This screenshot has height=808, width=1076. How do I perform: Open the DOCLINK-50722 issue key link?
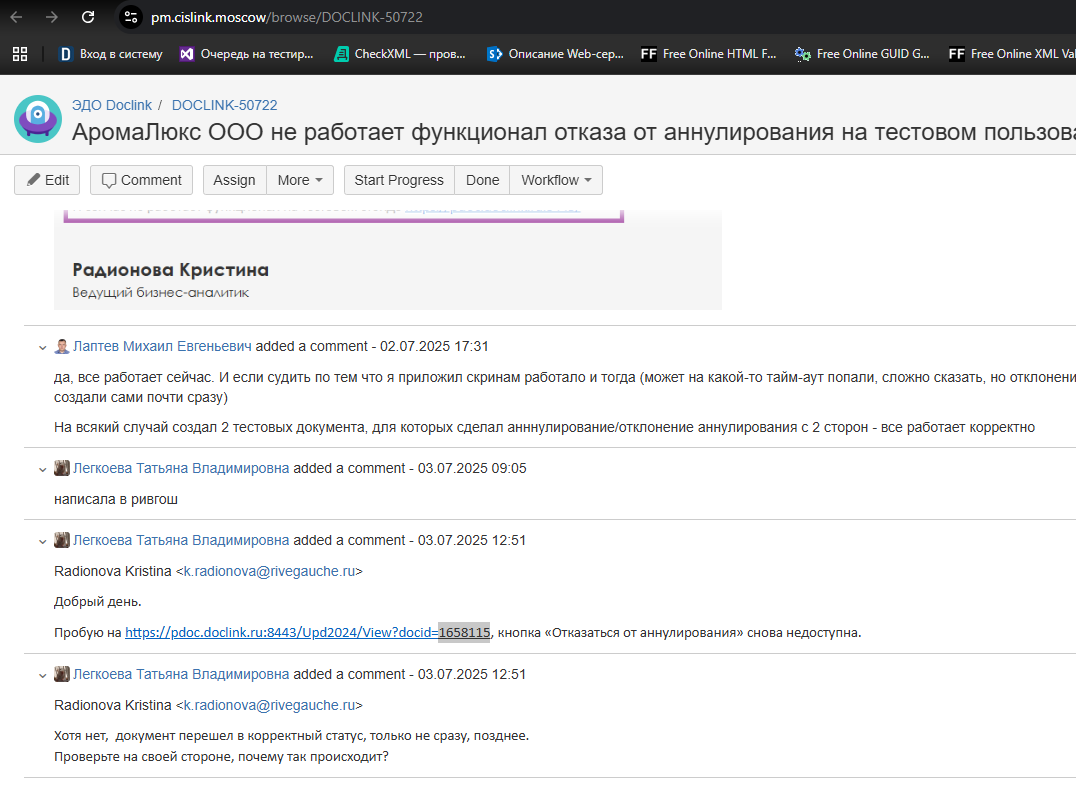[224, 105]
